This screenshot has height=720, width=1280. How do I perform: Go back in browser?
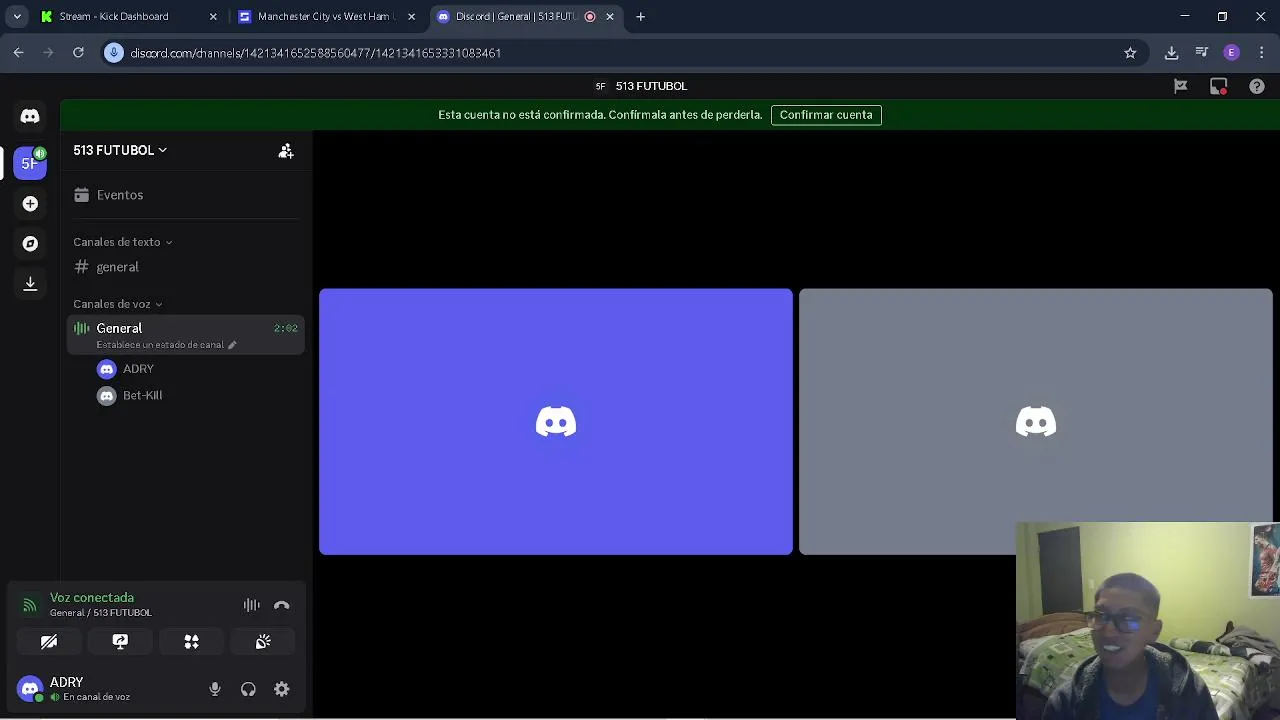[19, 53]
